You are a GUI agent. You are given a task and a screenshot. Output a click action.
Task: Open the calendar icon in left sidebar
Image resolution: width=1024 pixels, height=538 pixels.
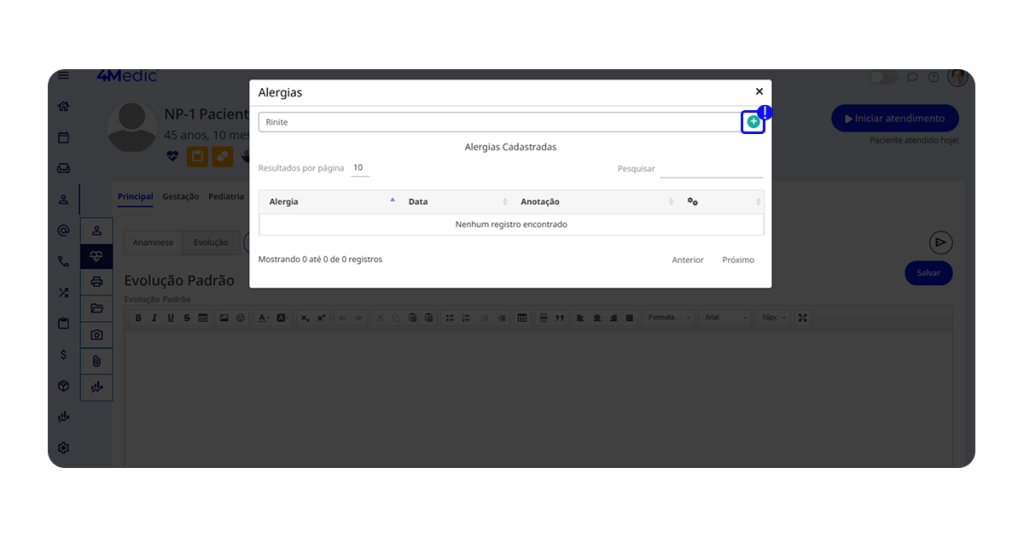[64, 137]
